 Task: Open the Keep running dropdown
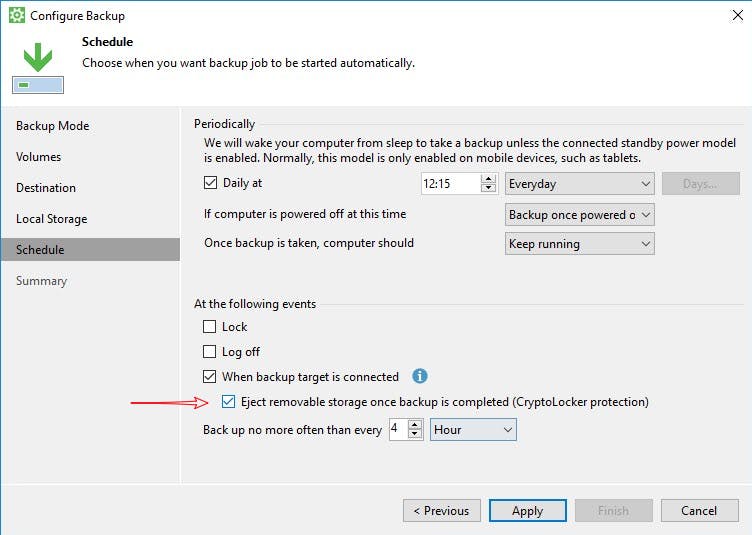[580, 244]
